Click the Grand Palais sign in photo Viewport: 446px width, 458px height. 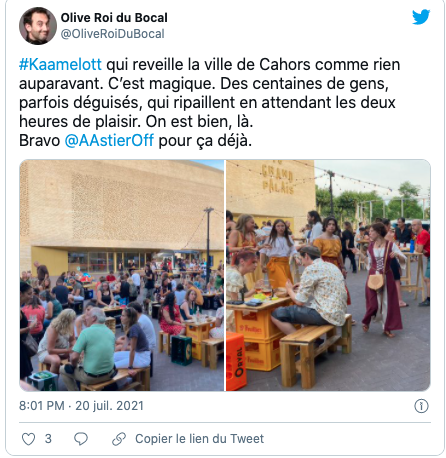point(277,179)
